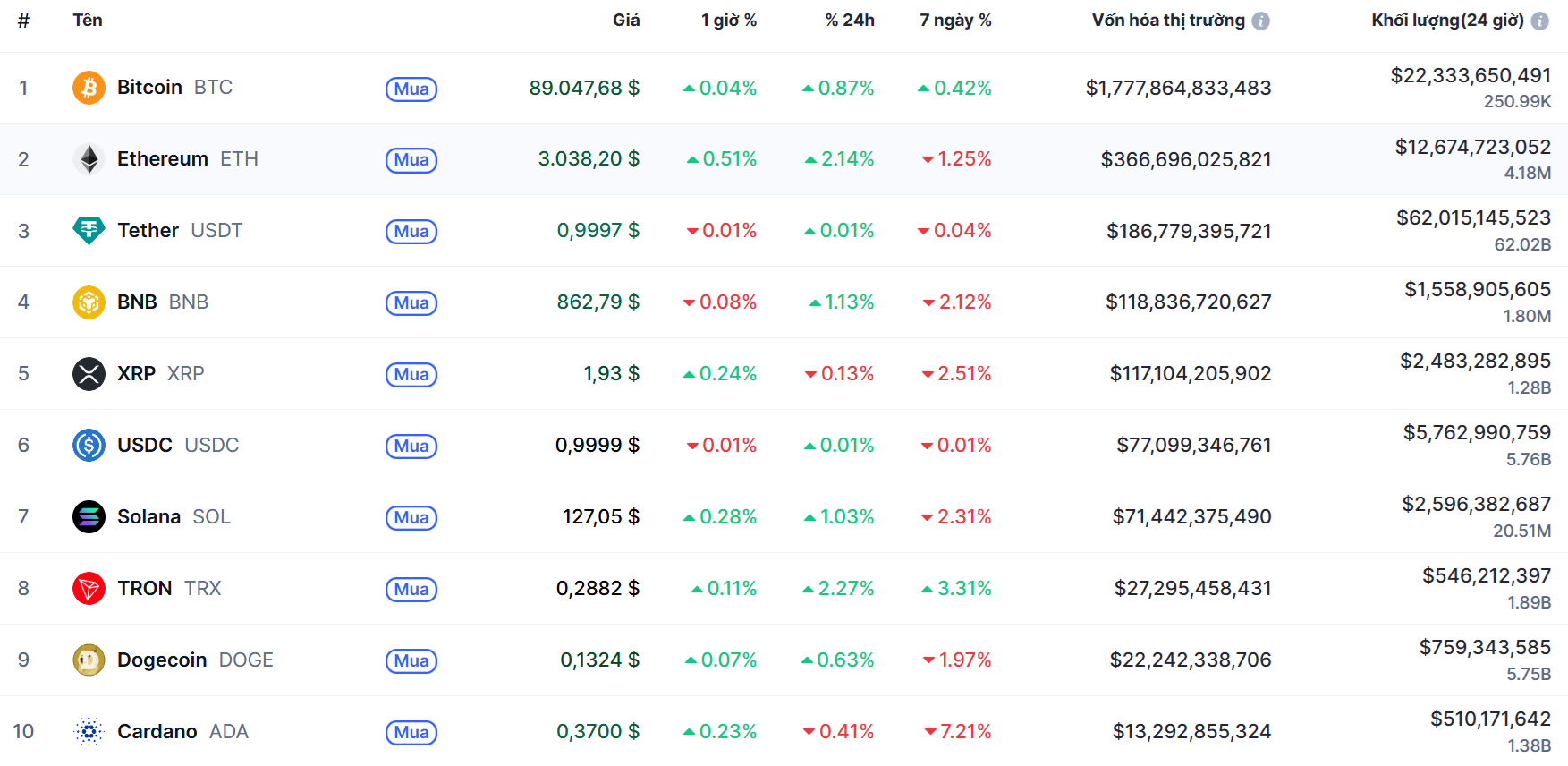1568x766 pixels.
Task: Click the BNB coin logo
Action: pos(89,302)
